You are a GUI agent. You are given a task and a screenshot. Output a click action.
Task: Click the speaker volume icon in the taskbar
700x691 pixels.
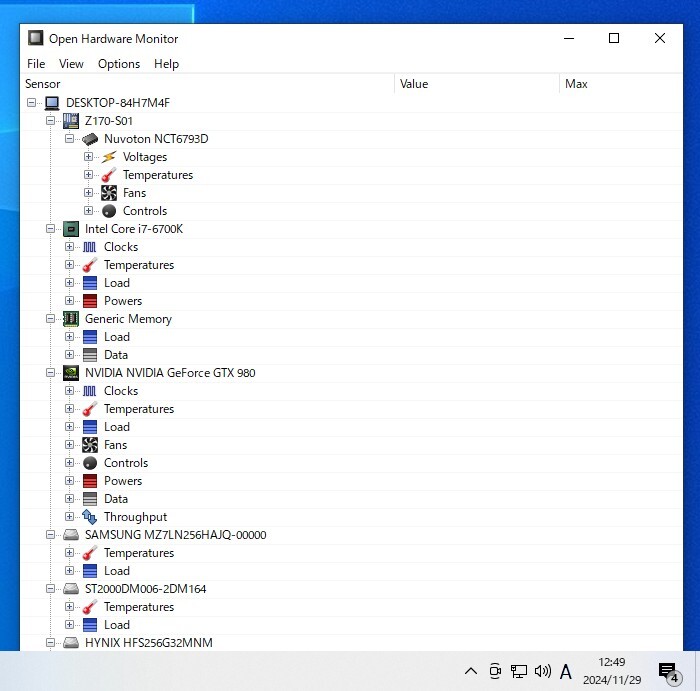(542, 671)
